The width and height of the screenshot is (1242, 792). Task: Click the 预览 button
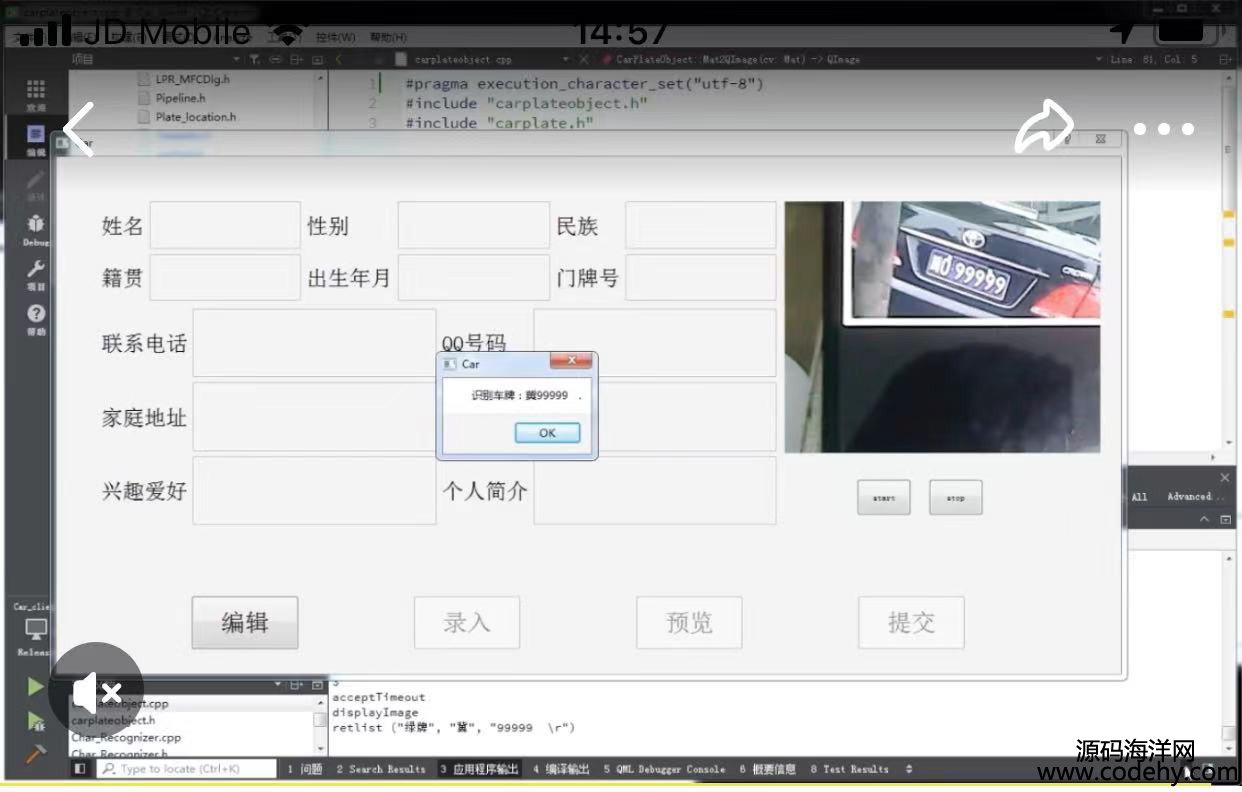tap(689, 622)
